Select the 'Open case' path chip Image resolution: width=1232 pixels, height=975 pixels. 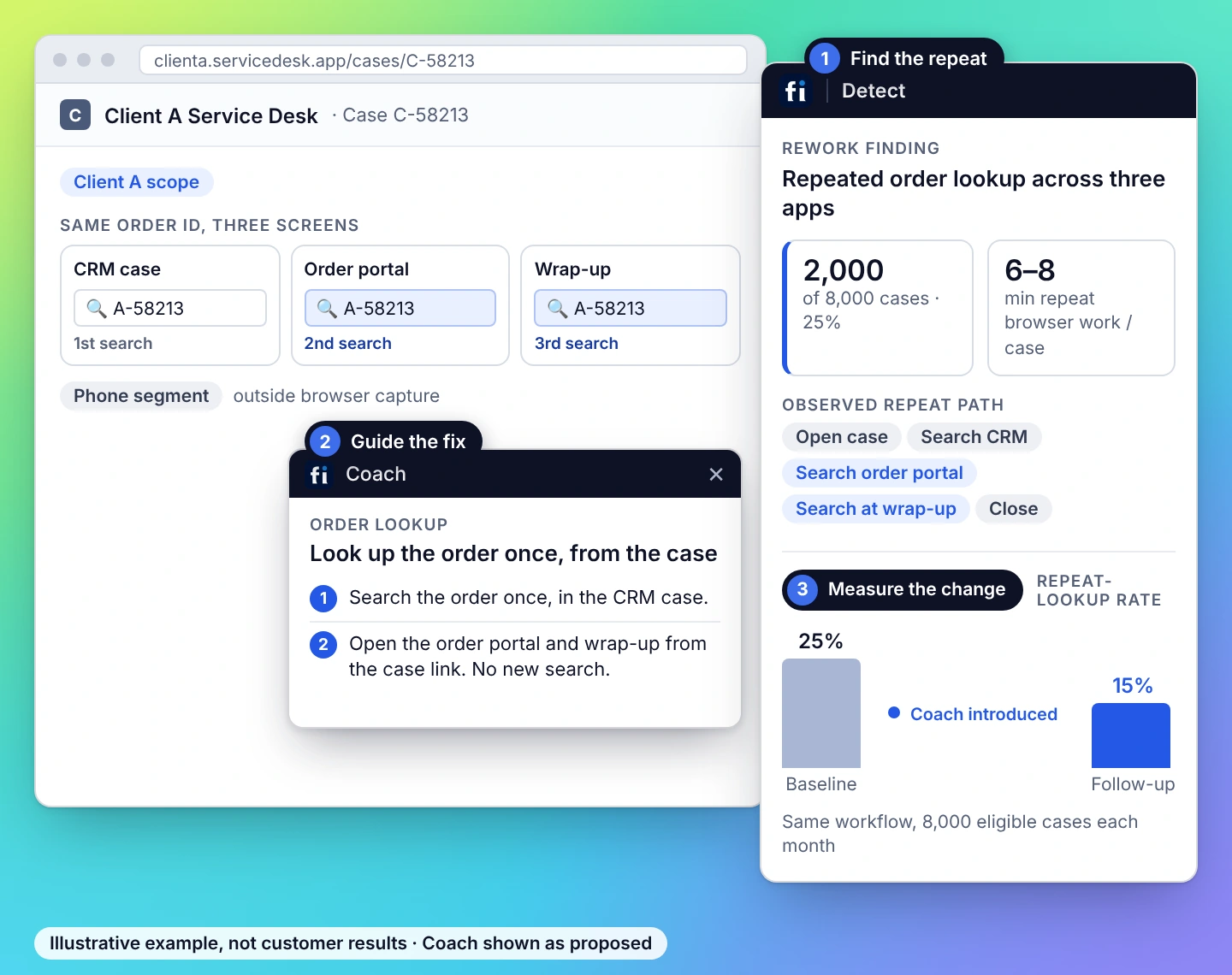(x=842, y=437)
